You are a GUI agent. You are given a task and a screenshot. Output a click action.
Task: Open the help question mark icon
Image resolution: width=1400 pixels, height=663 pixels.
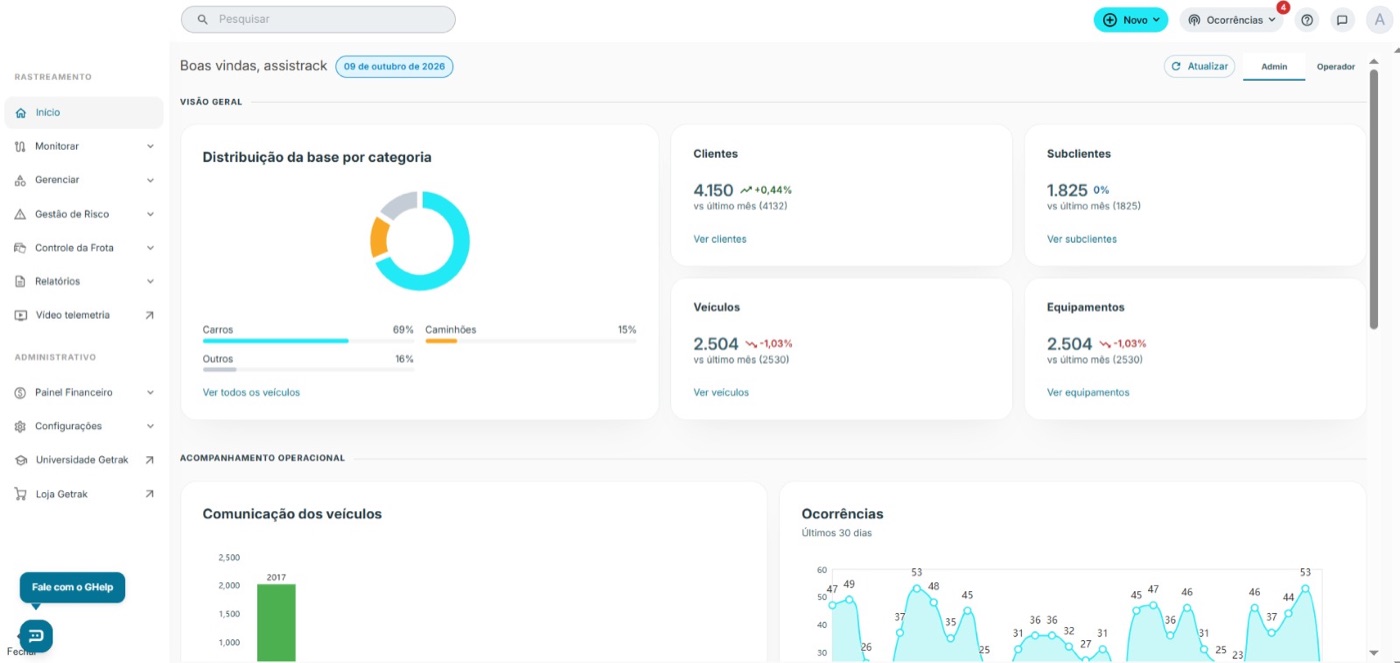point(1307,20)
